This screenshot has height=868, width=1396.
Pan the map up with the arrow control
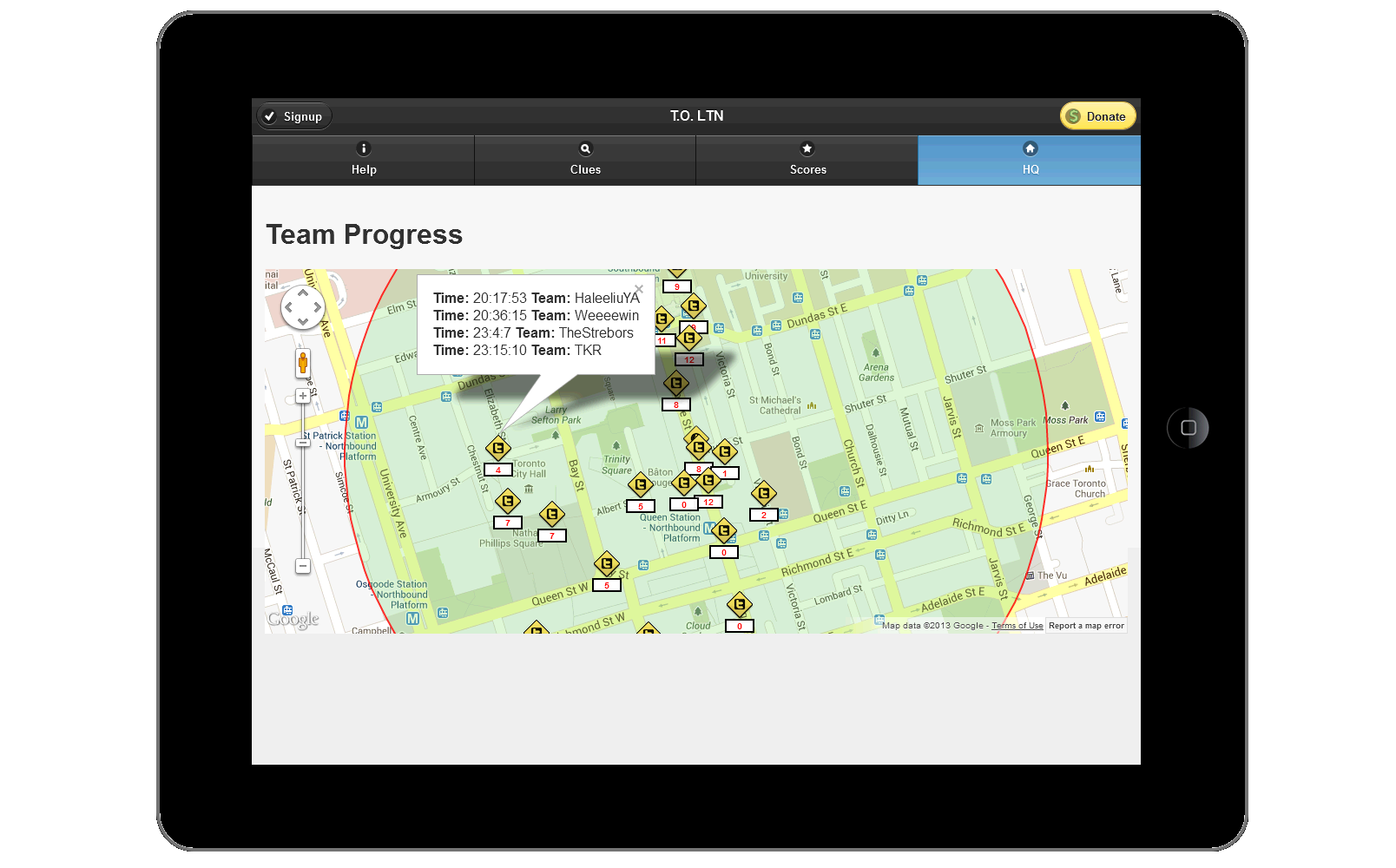(x=303, y=293)
